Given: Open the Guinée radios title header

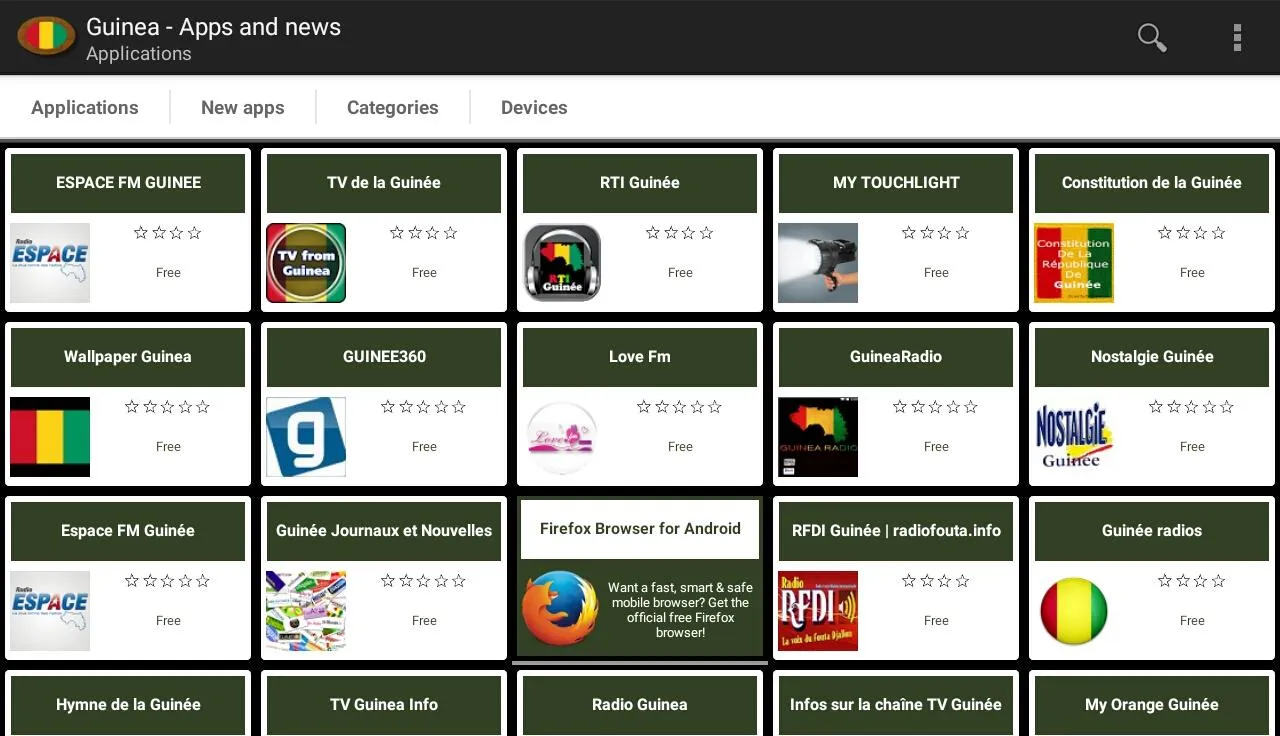Looking at the screenshot, I should click(1152, 531).
